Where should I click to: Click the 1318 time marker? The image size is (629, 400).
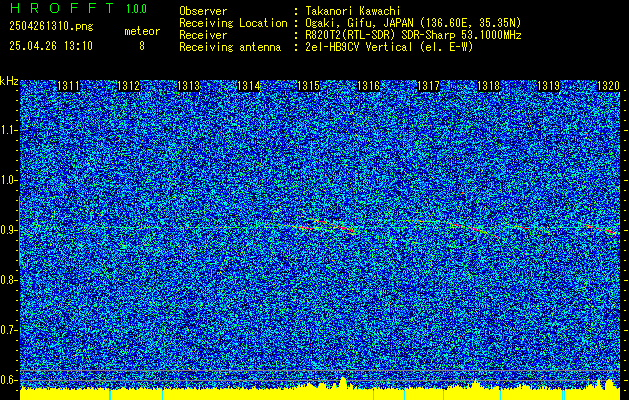coord(488,86)
